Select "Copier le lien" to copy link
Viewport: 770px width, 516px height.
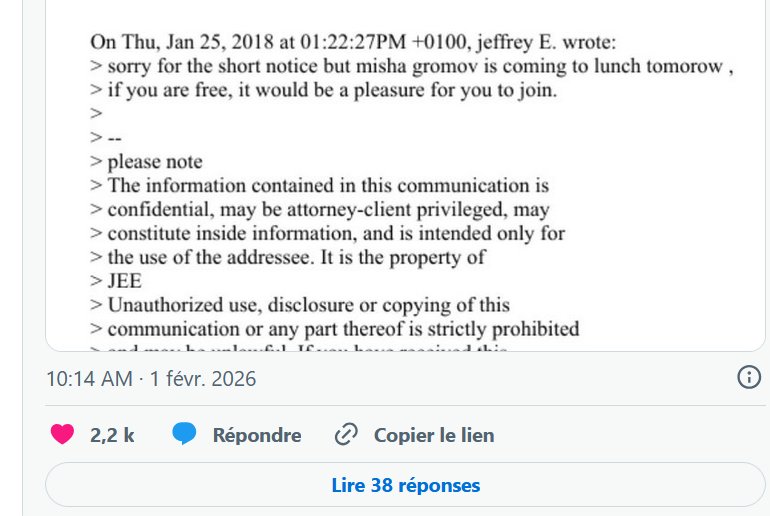click(x=433, y=435)
